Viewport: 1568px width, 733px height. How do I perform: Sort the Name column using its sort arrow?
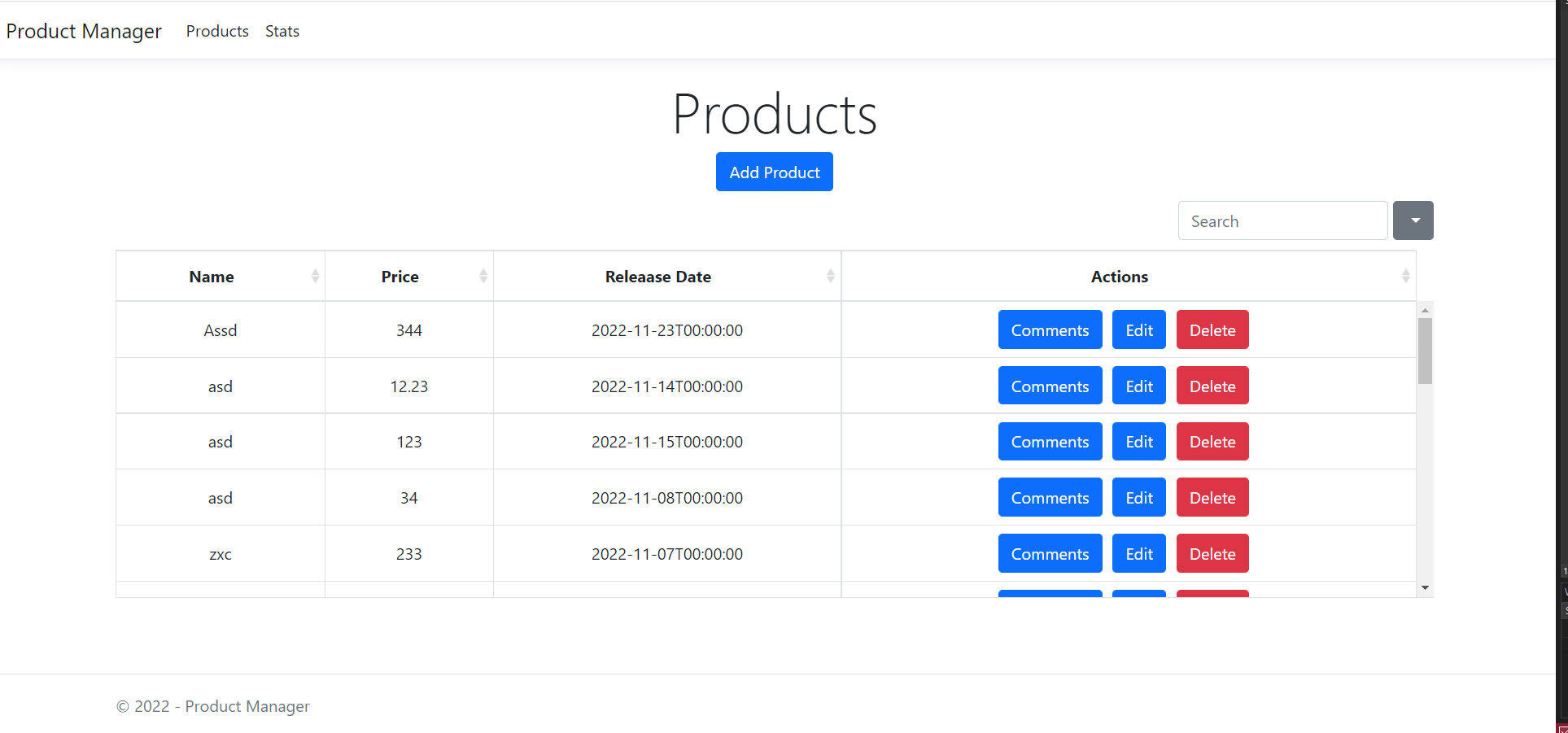tap(316, 276)
